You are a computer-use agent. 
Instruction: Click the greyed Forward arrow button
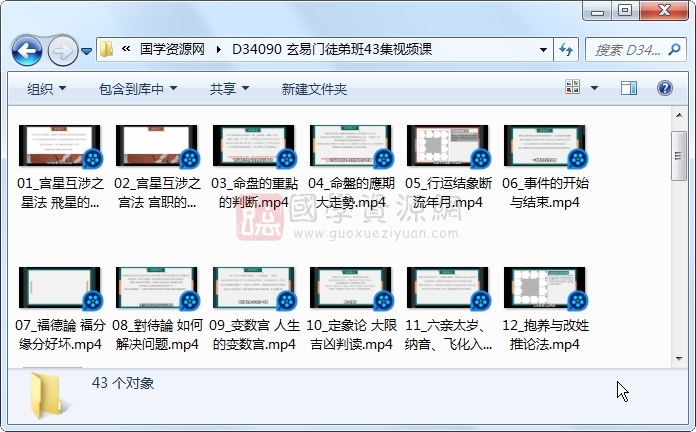tap(62, 51)
